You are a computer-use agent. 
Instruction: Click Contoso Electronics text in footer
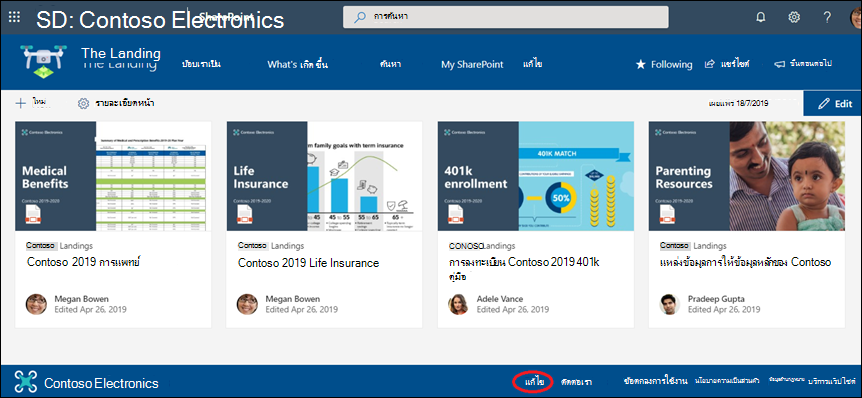coord(101,383)
